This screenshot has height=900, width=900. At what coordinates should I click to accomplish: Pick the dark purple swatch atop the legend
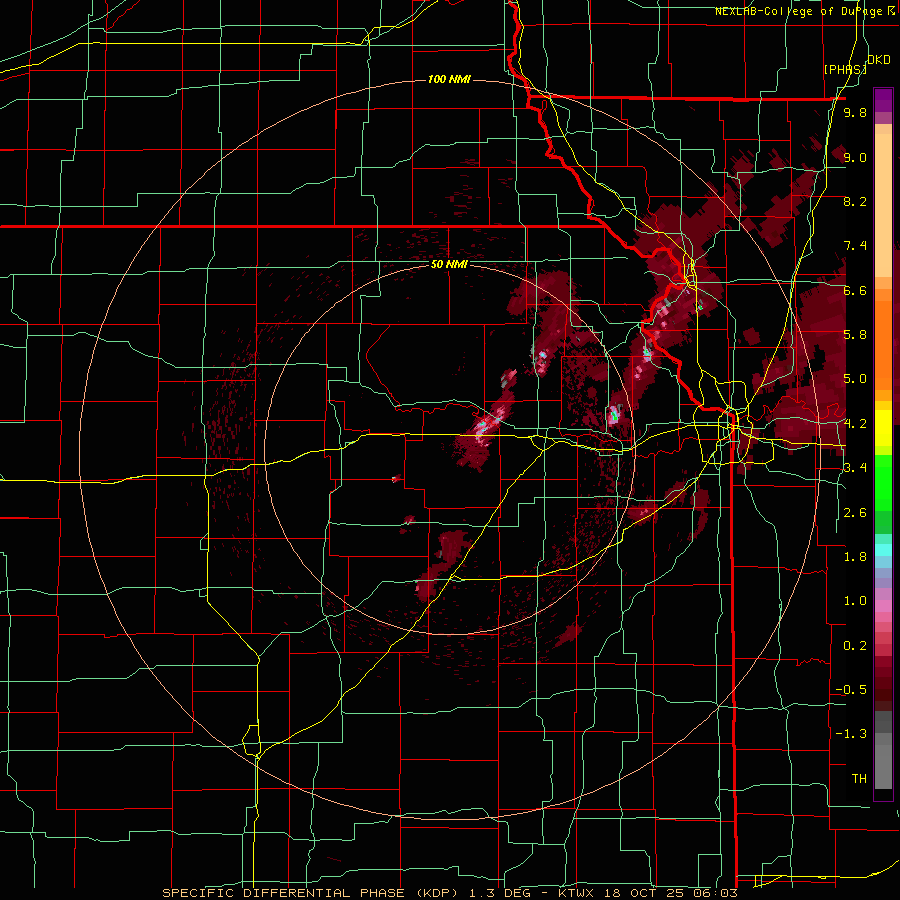[x=883, y=101]
